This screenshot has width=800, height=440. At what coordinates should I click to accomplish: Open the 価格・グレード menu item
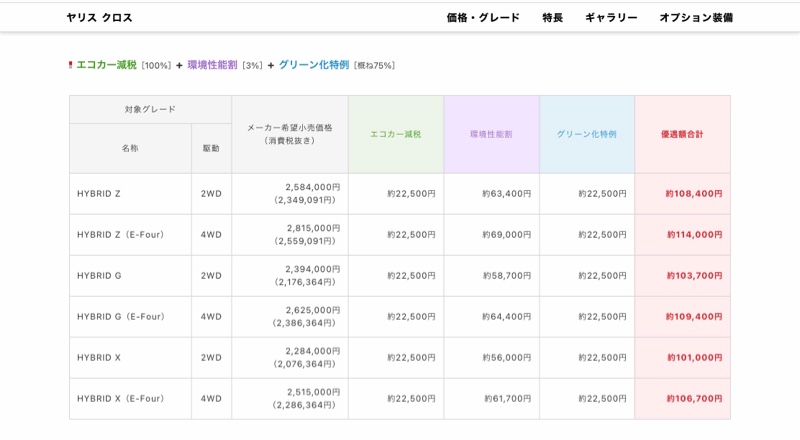[483, 17]
